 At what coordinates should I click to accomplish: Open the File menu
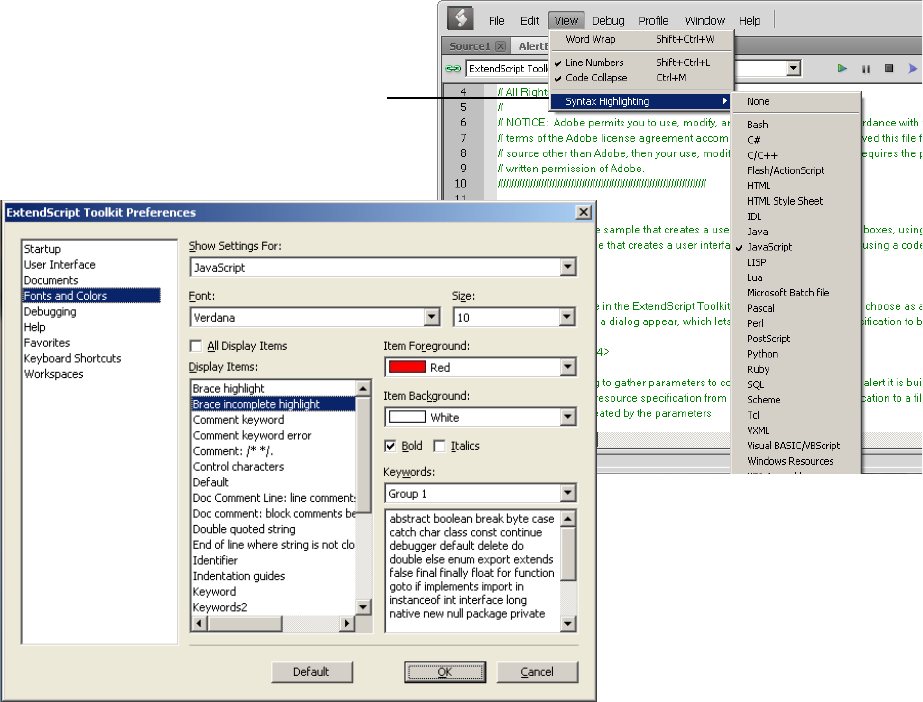(496, 21)
